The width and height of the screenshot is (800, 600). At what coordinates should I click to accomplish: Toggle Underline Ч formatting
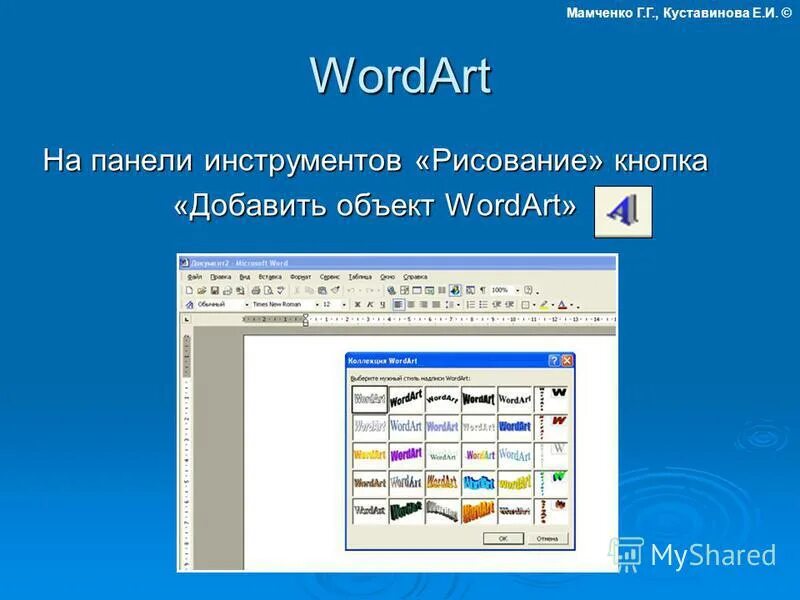(383, 305)
